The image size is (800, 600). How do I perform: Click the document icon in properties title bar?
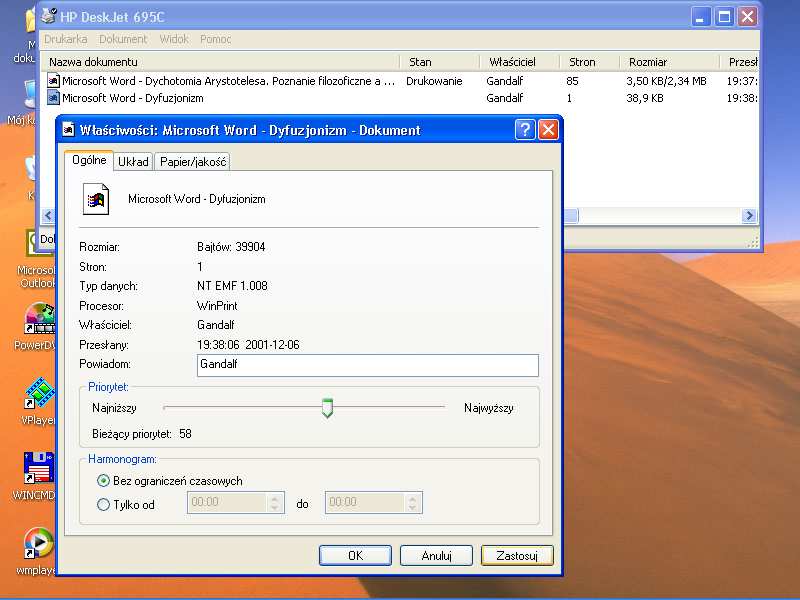pyautogui.click(x=68, y=130)
